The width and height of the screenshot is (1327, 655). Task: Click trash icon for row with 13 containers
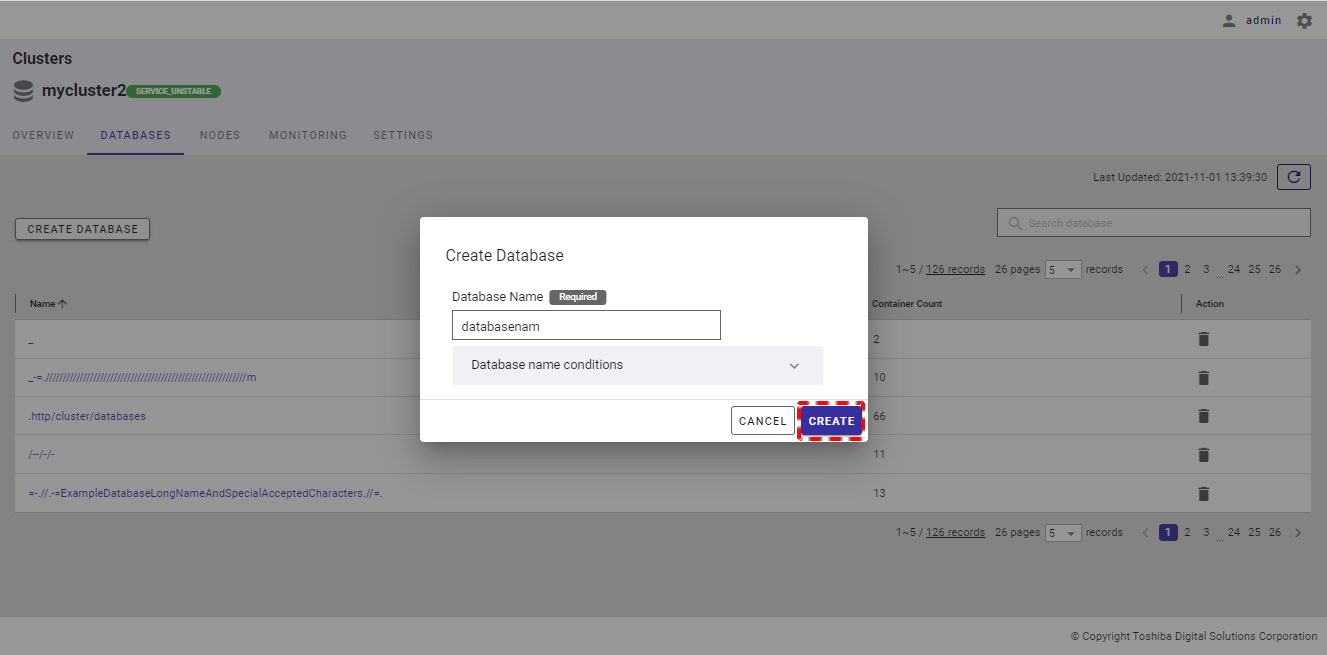click(x=1203, y=493)
